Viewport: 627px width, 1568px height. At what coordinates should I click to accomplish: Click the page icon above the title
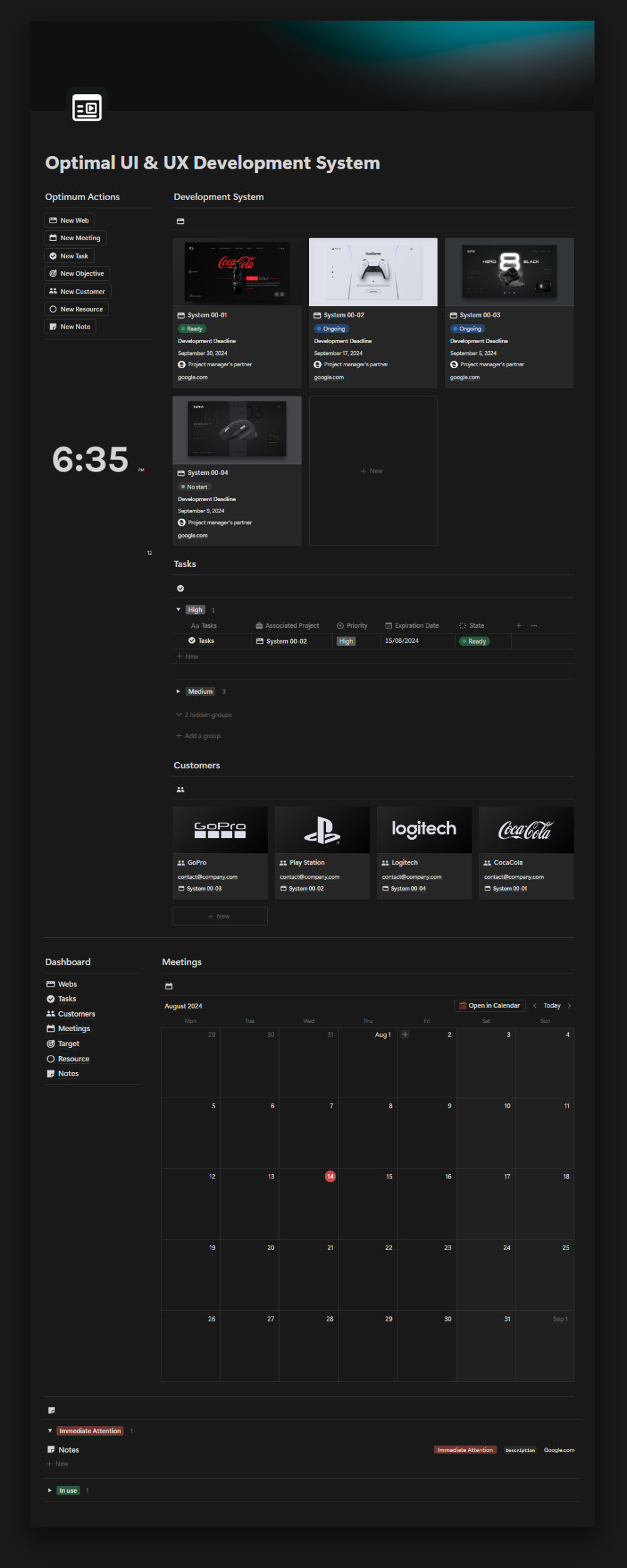point(87,108)
